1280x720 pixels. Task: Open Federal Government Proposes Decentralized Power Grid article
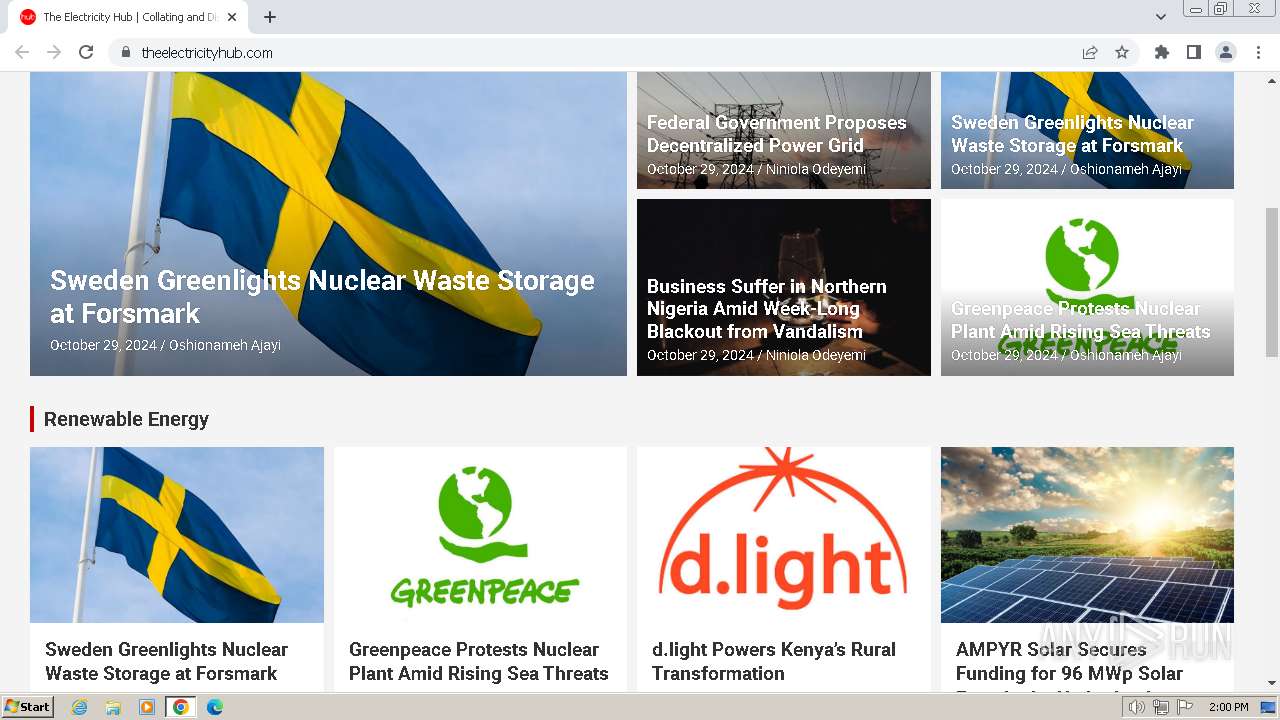[776, 134]
